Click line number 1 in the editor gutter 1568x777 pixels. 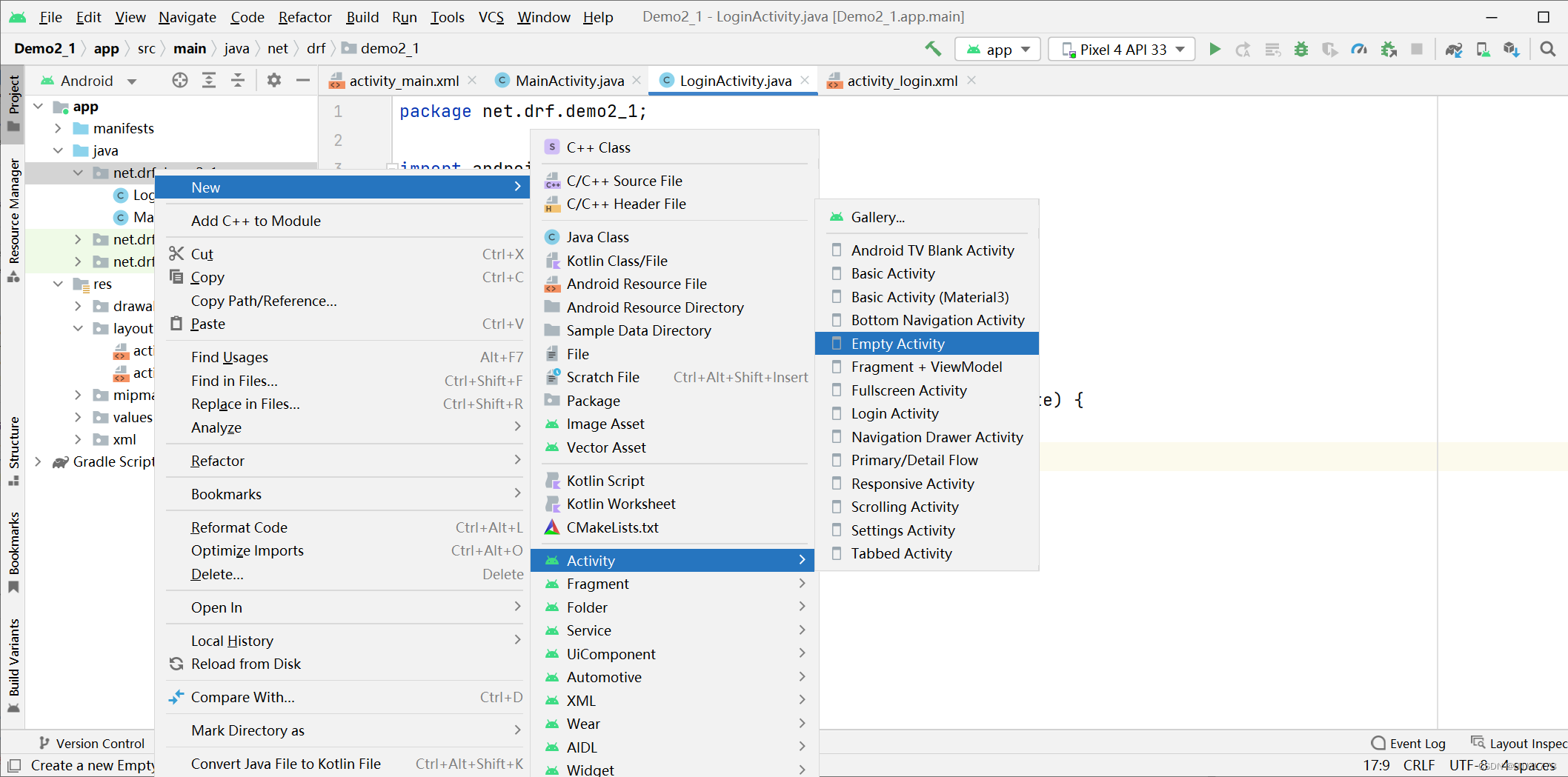(338, 111)
